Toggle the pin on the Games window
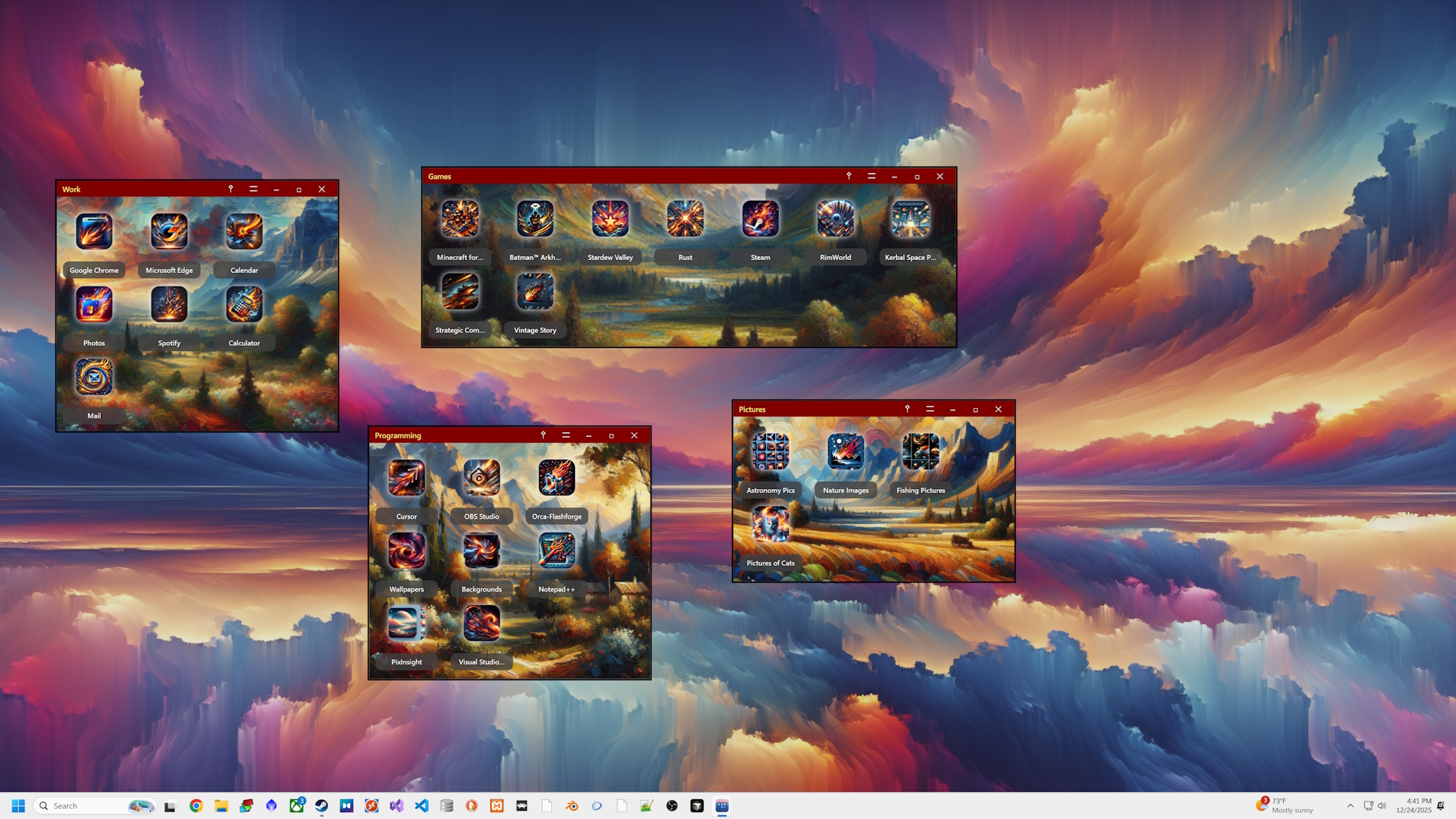 [x=849, y=176]
